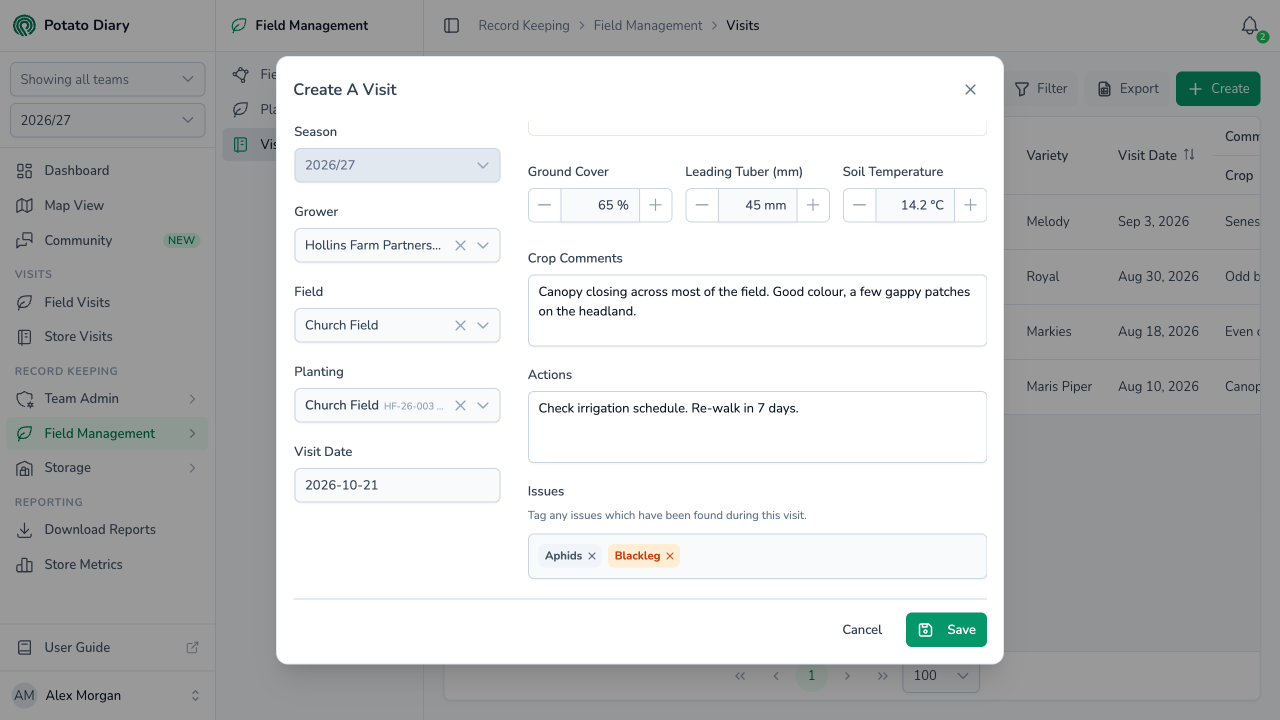Click into the Actions text area
The width and height of the screenshot is (1280, 720).
click(x=757, y=427)
